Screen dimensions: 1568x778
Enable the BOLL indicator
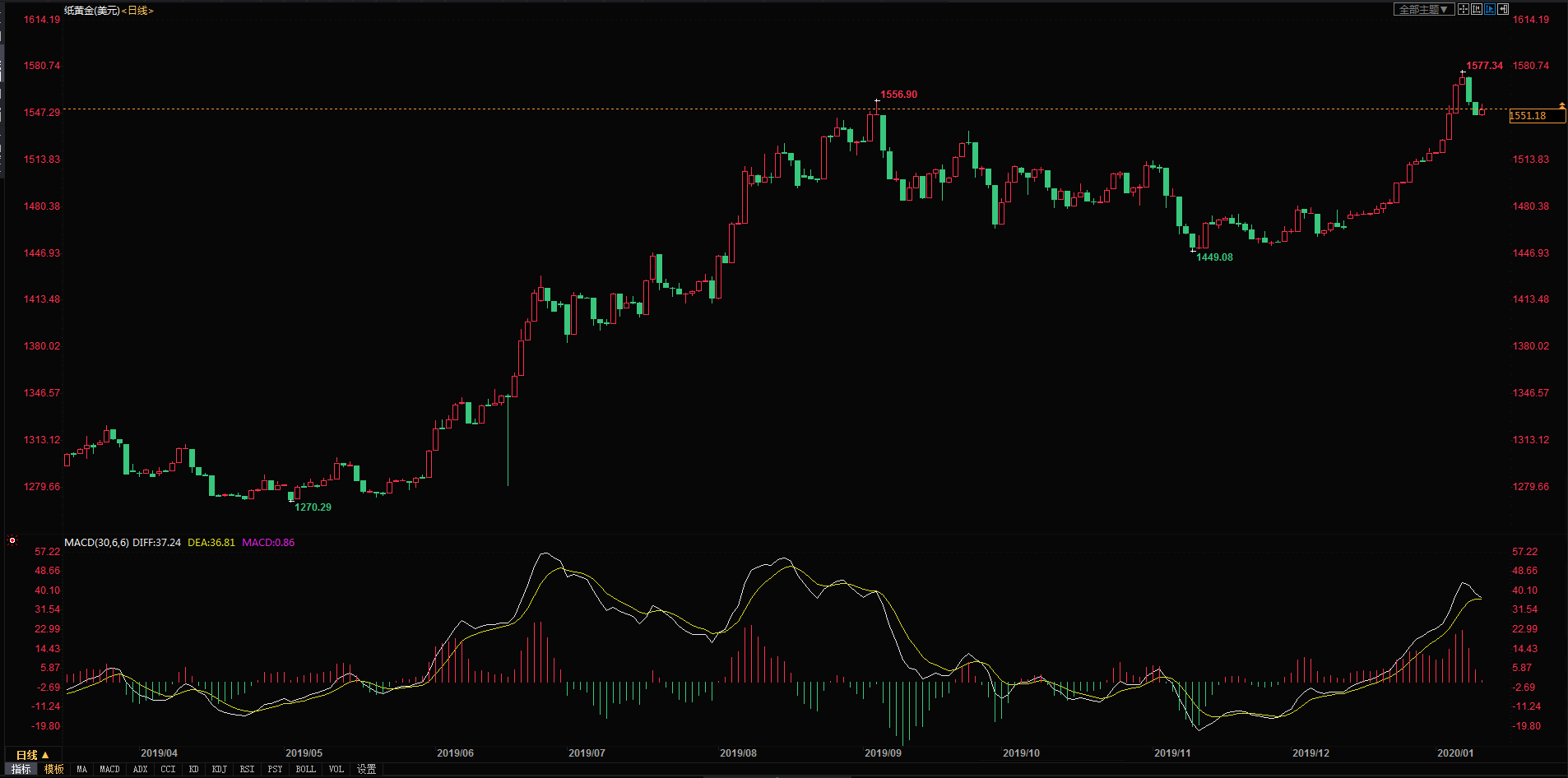click(x=305, y=769)
